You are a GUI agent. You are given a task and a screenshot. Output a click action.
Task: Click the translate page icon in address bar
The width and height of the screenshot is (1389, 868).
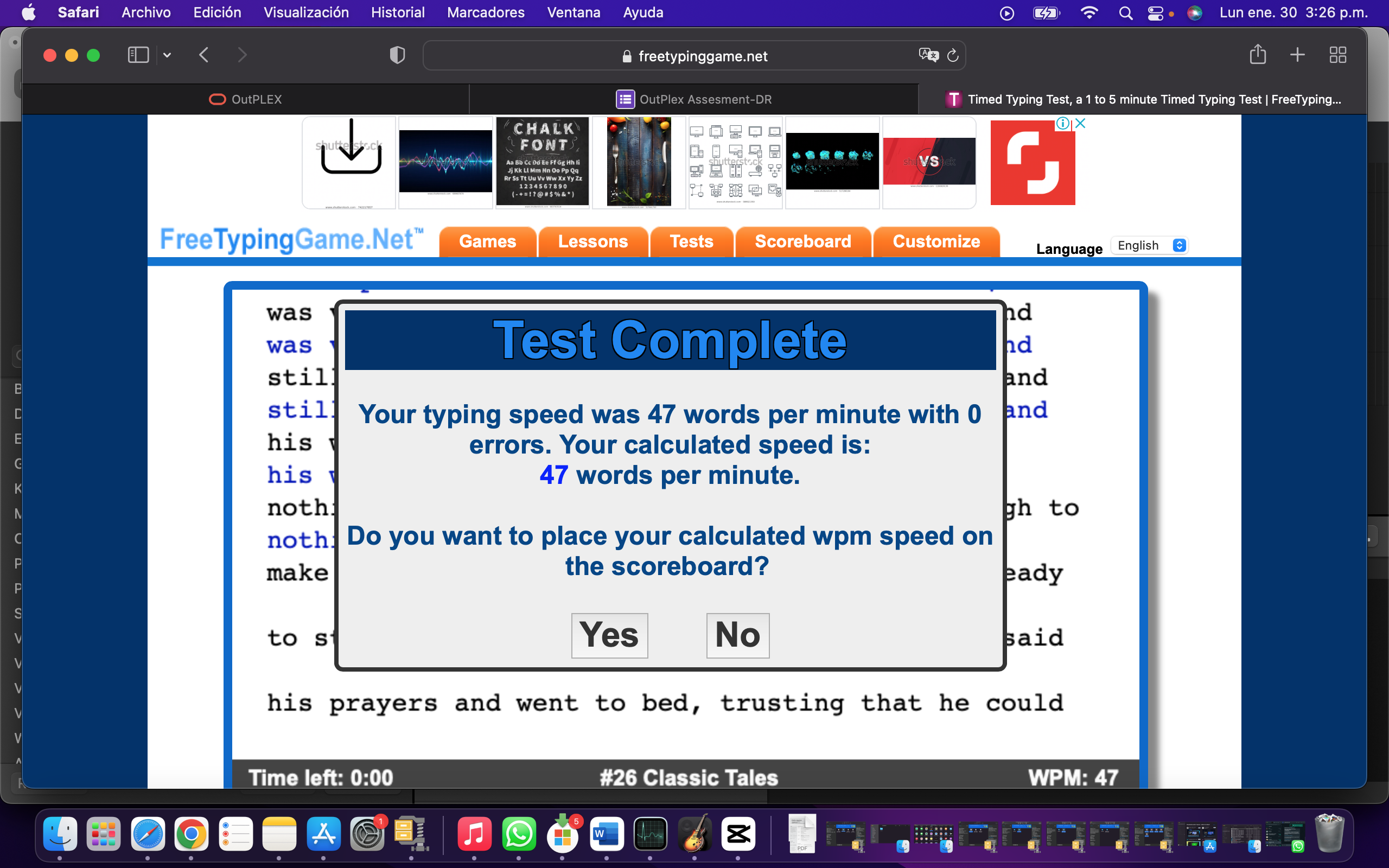928,55
